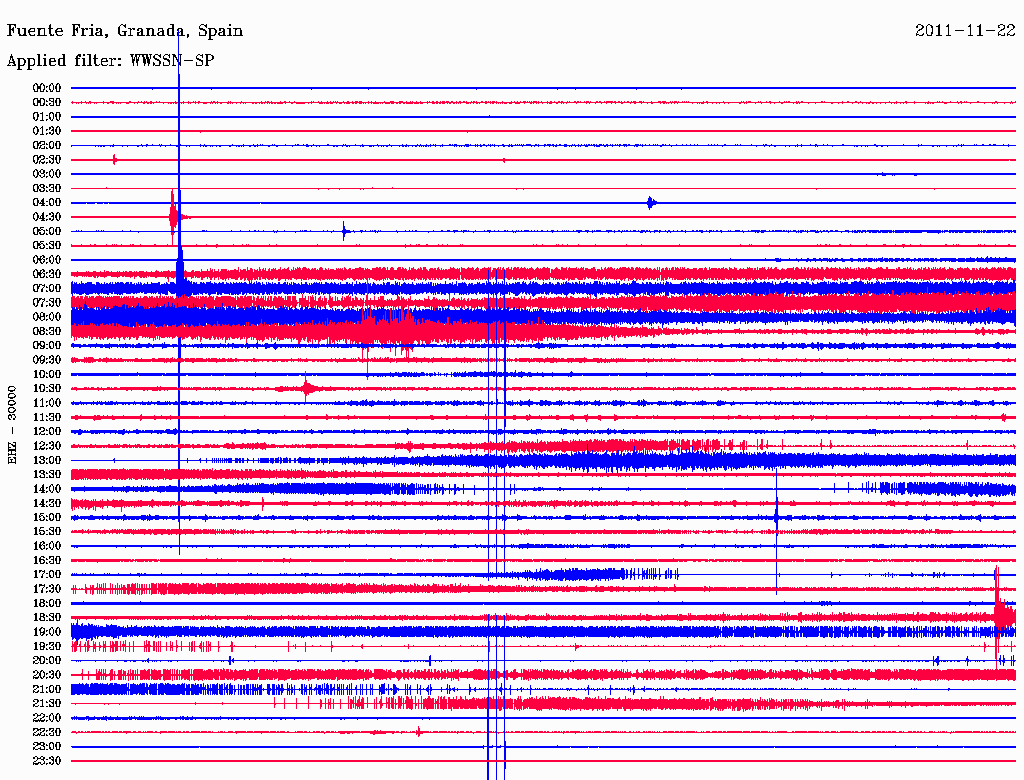Screen dimensions: 1024x780
Task: Select the 07:00 time label
Action: pos(47,288)
